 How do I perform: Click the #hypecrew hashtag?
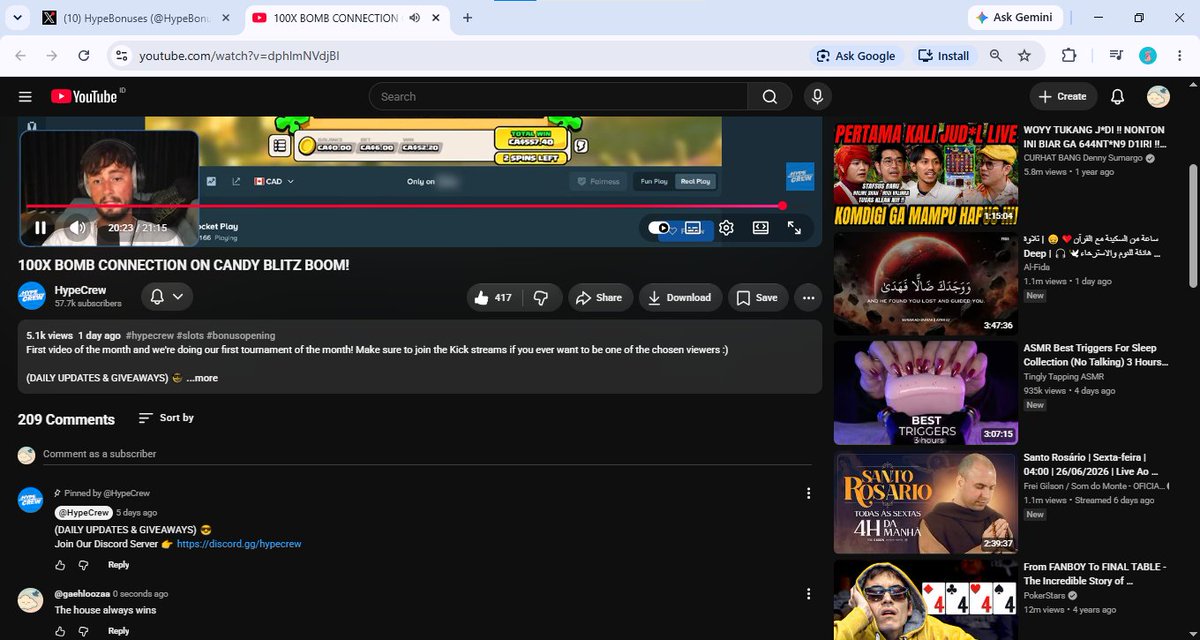click(x=152, y=335)
